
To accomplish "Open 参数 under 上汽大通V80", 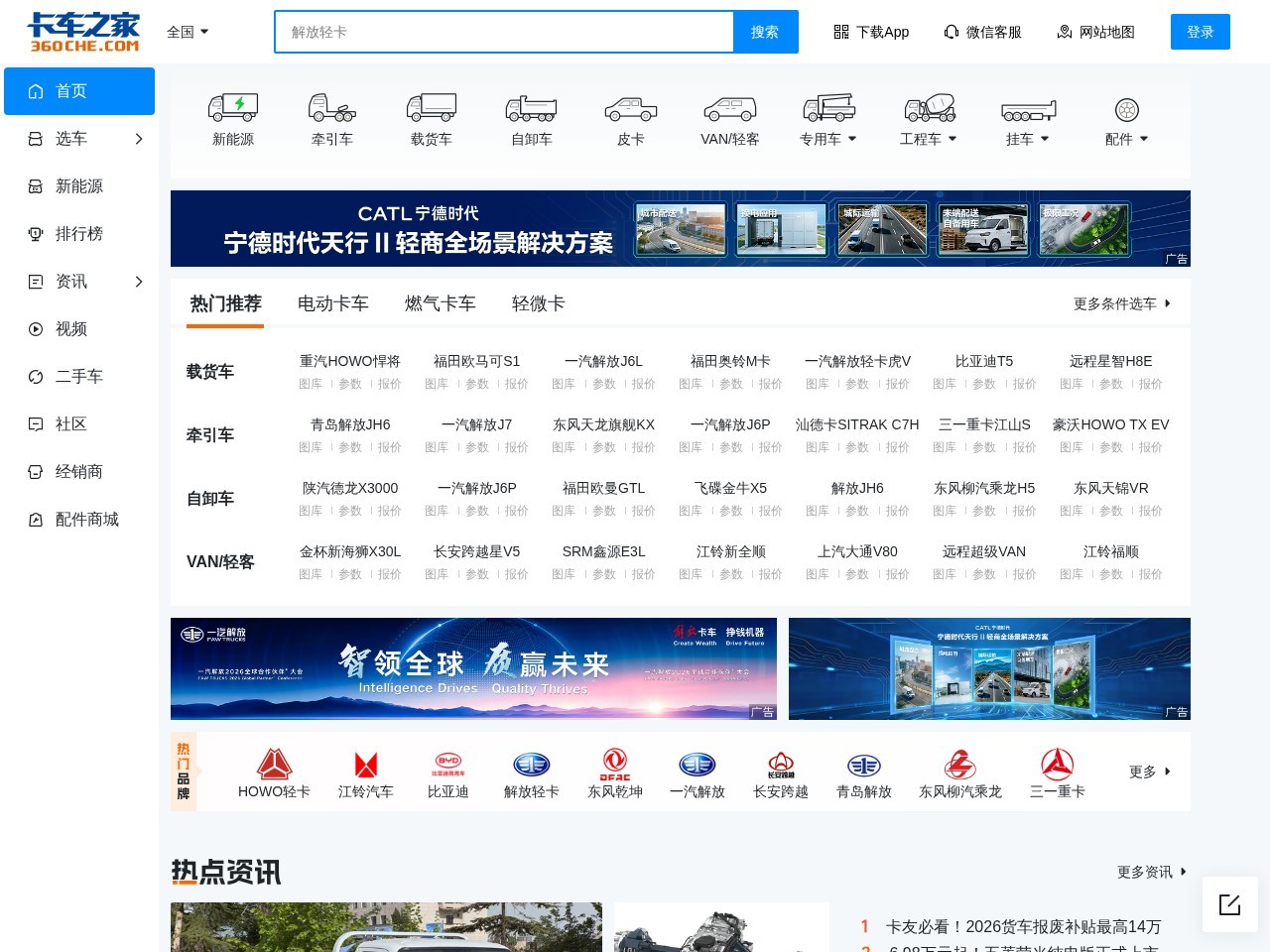I will coord(857,574).
